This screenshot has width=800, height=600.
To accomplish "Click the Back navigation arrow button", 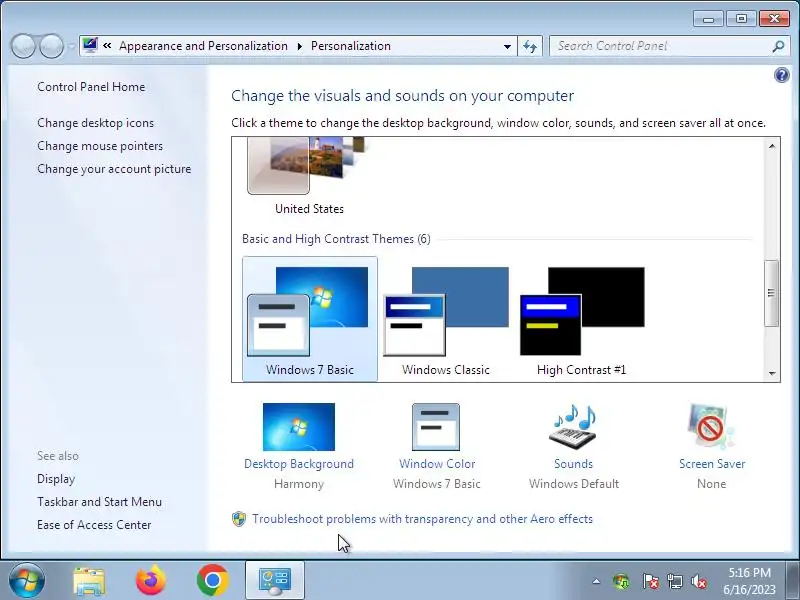I will [23, 46].
